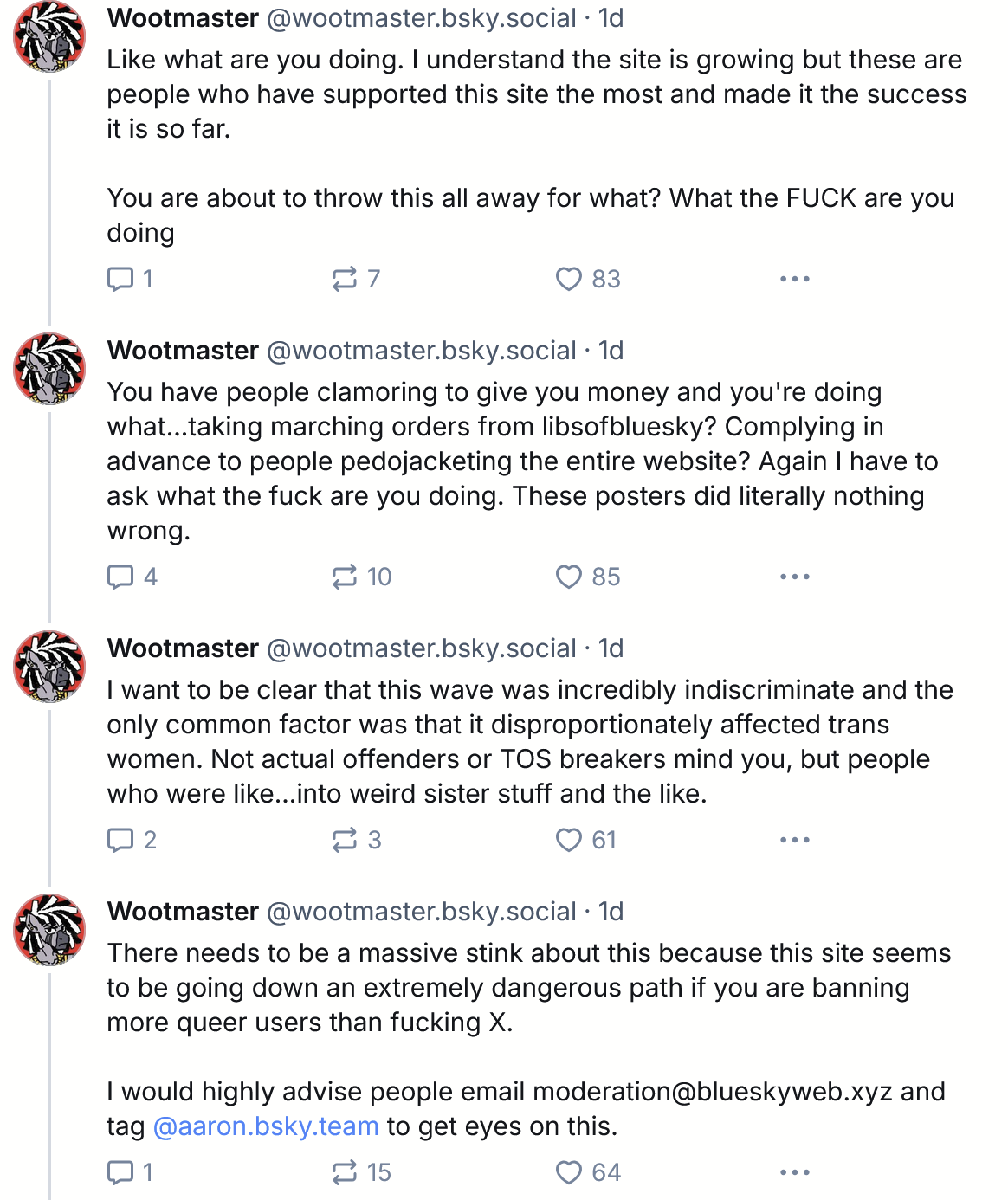Reply to the post with 83 likes

(120, 279)
